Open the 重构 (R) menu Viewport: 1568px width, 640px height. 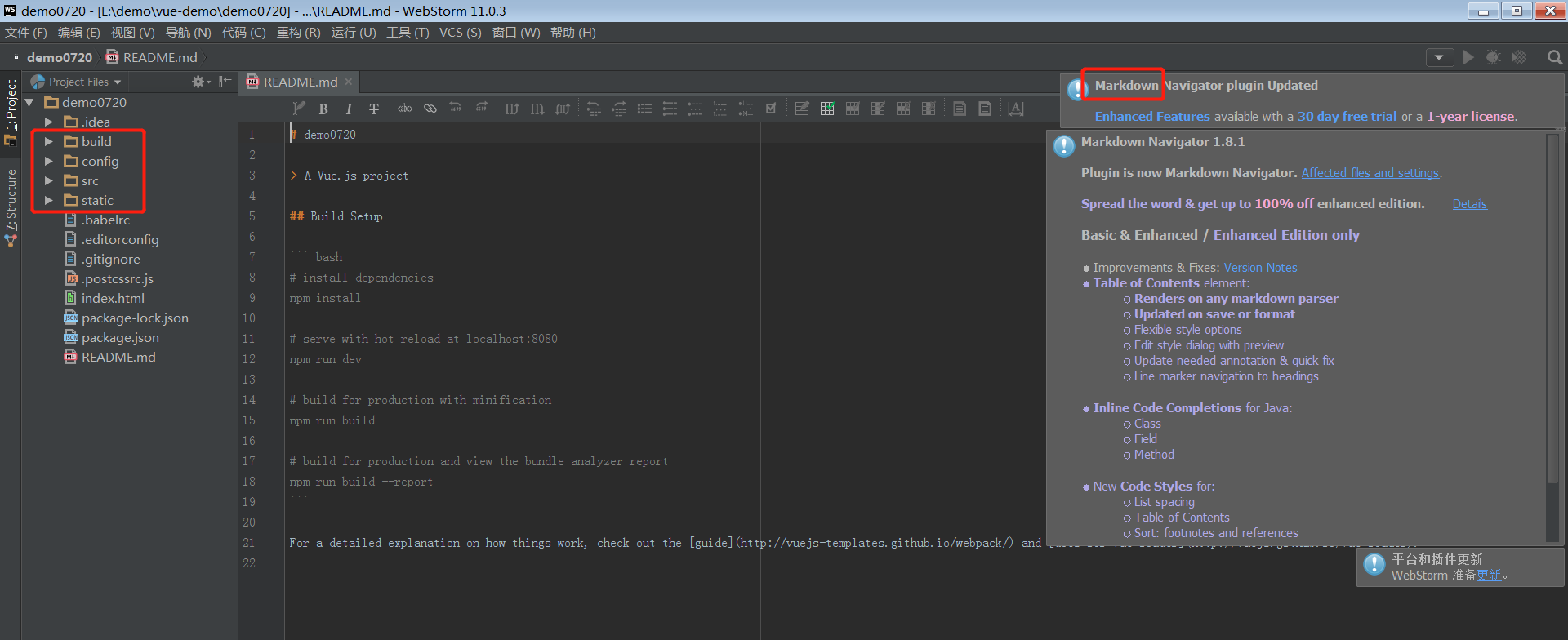click(298, 33)
